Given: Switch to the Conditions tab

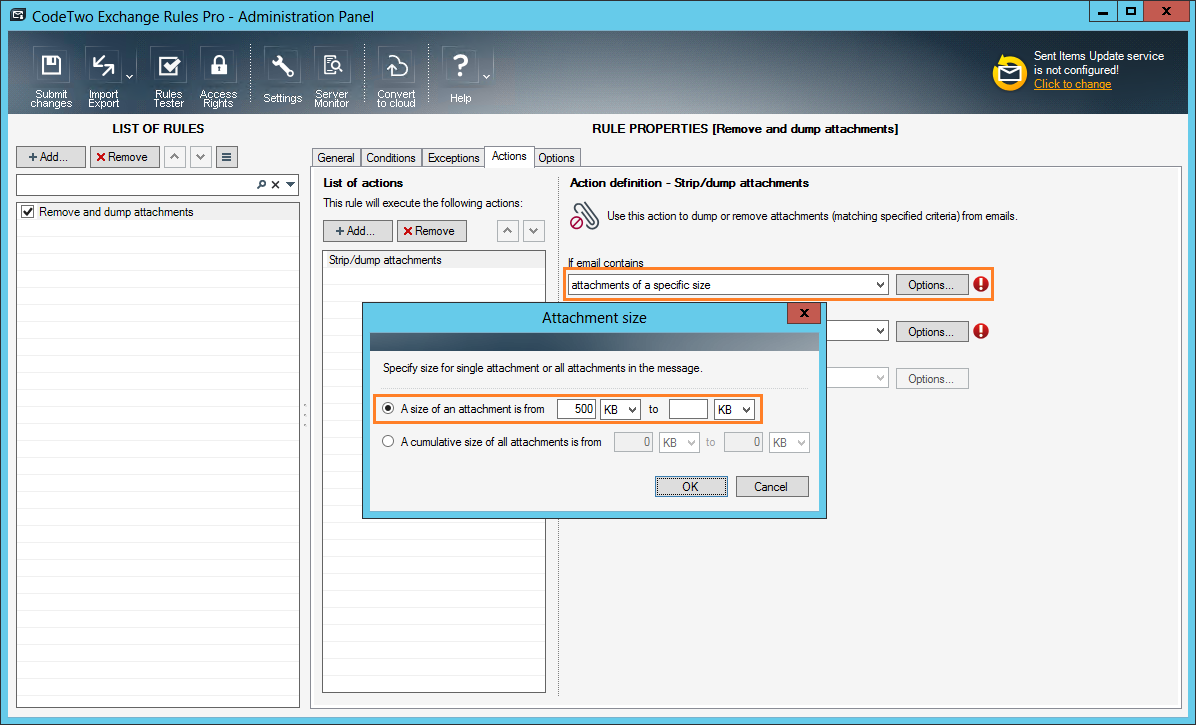Looking at the screenshot, I should 391,158.
